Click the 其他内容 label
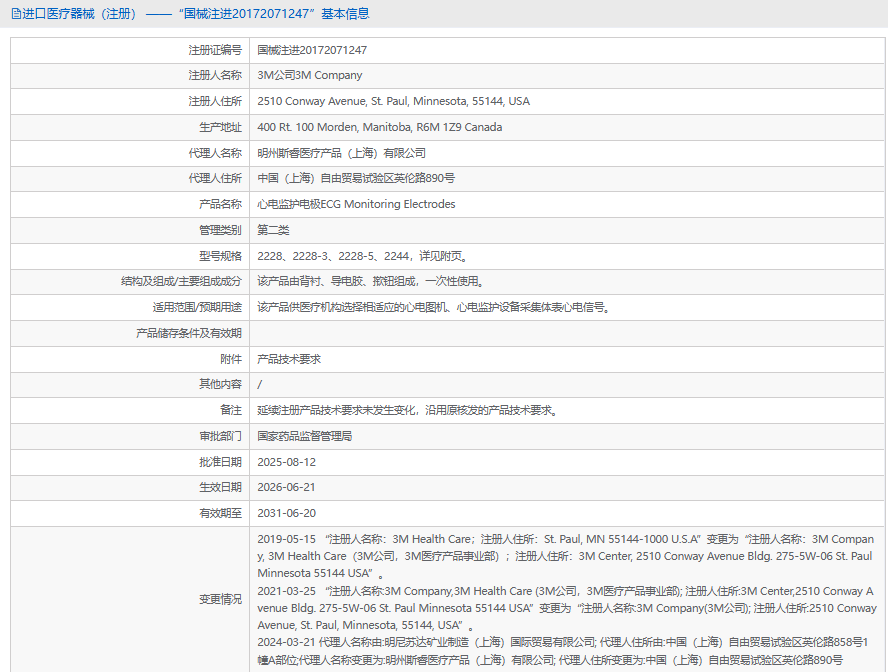The width and height of the screenshot is (888, 672). click(x=220, y=384)
